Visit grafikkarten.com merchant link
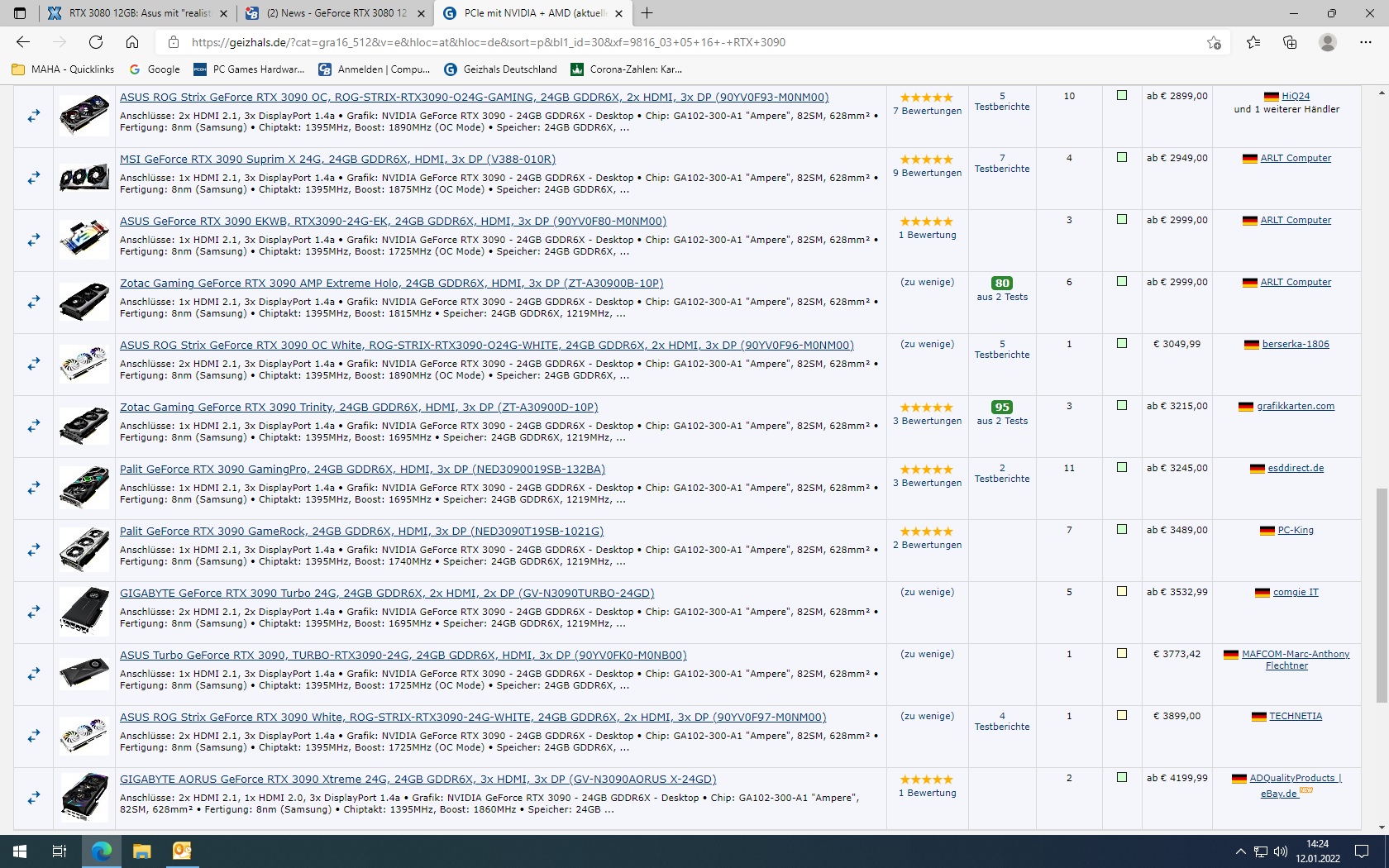The width and height of the screenshot is (1389, 868). point(1296,406)
